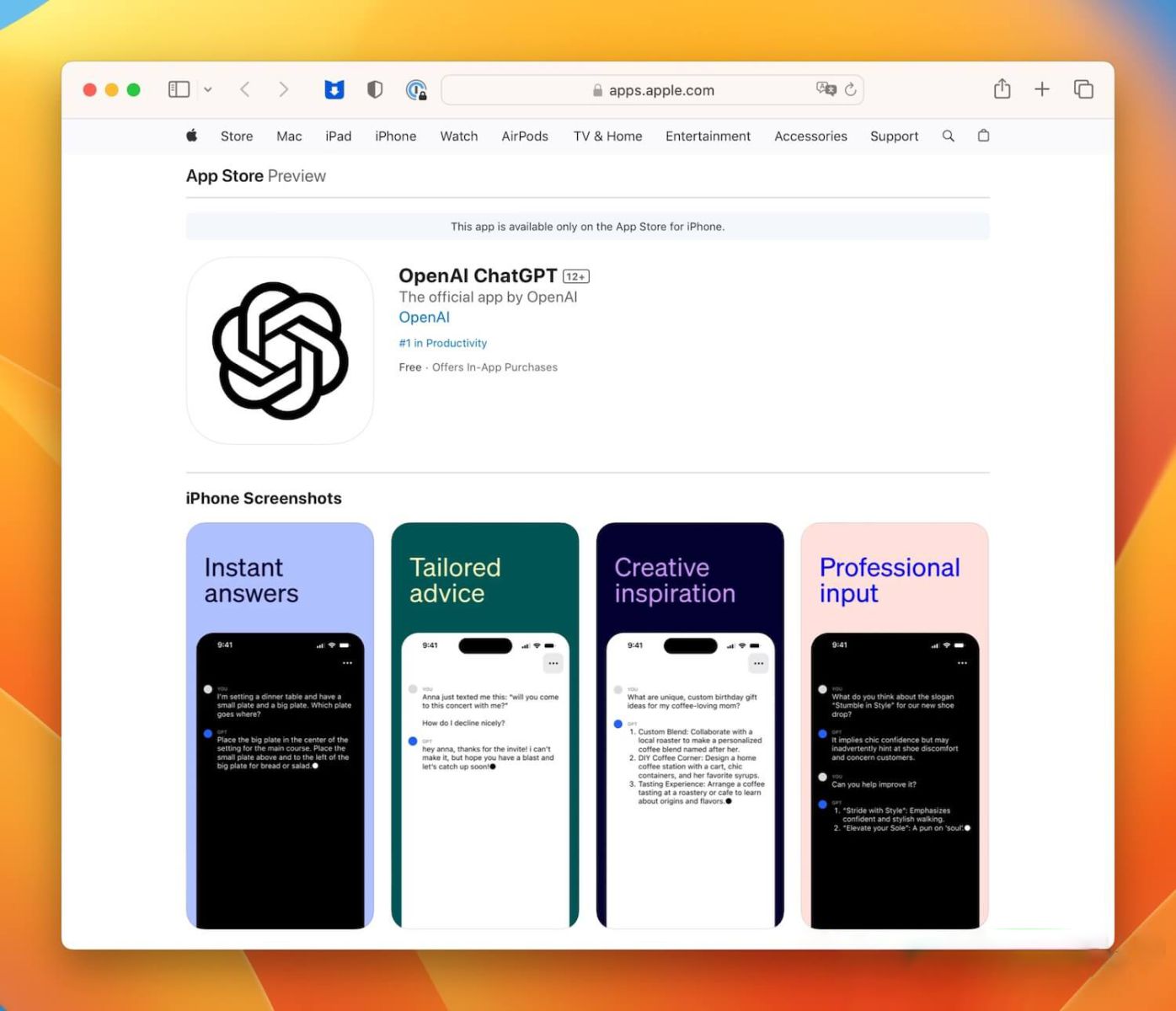Click the translate page icon
Viewport: 1176px width, 1011px height.
coord(826,89)
